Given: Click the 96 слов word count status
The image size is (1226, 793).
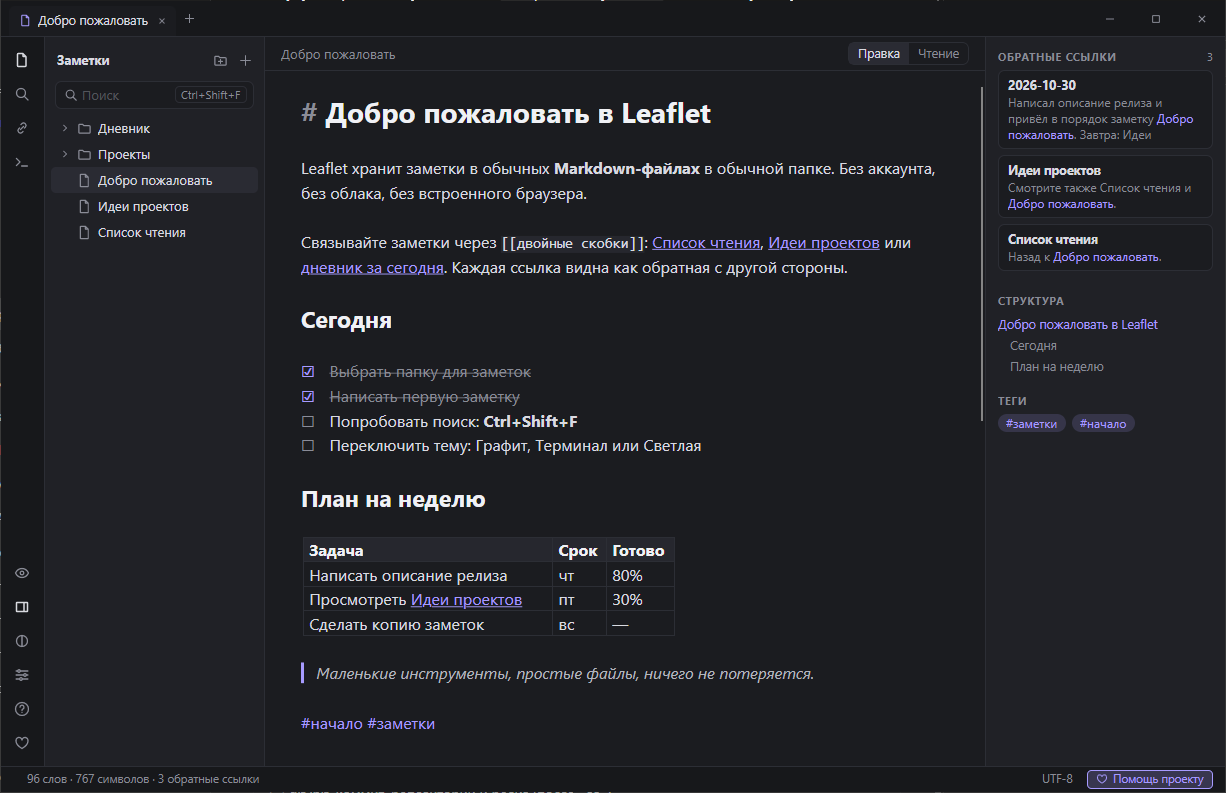Looking at the screenshot, I should 46,779.
